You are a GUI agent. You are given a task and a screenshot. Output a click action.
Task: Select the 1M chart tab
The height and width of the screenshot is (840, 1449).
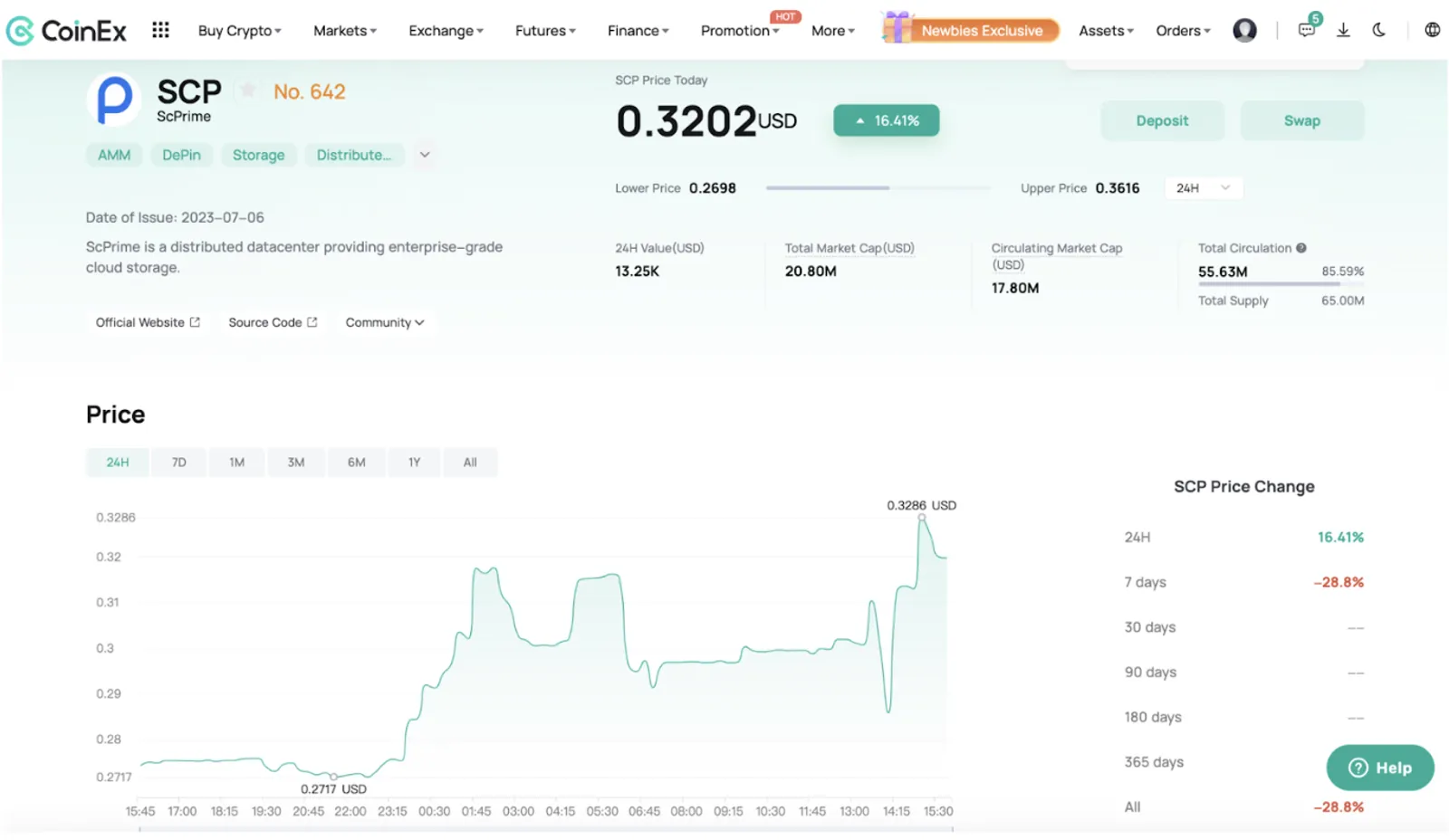coord(237,463)
